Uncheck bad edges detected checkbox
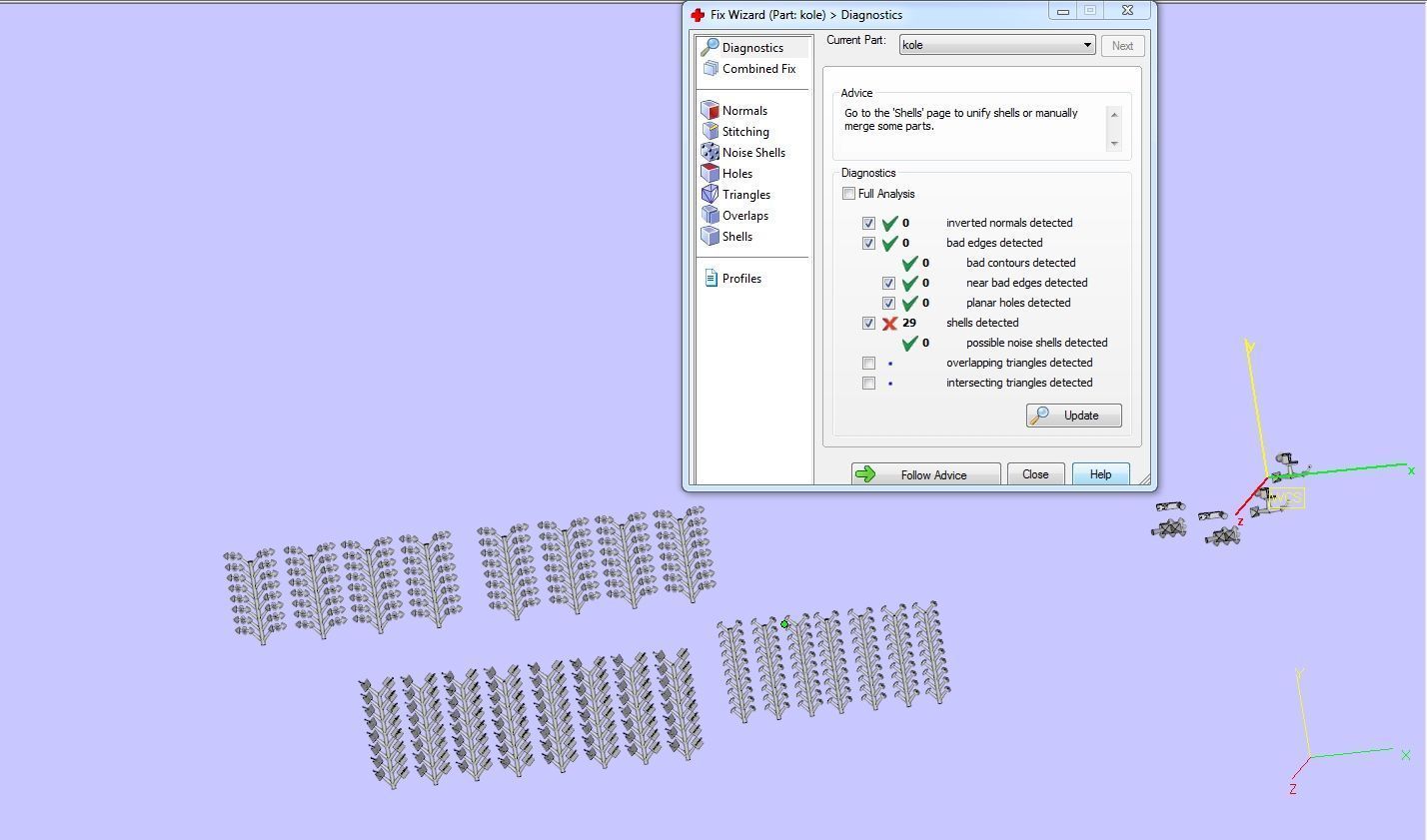This screenshot has width=1427, height=840. (868, 243)
